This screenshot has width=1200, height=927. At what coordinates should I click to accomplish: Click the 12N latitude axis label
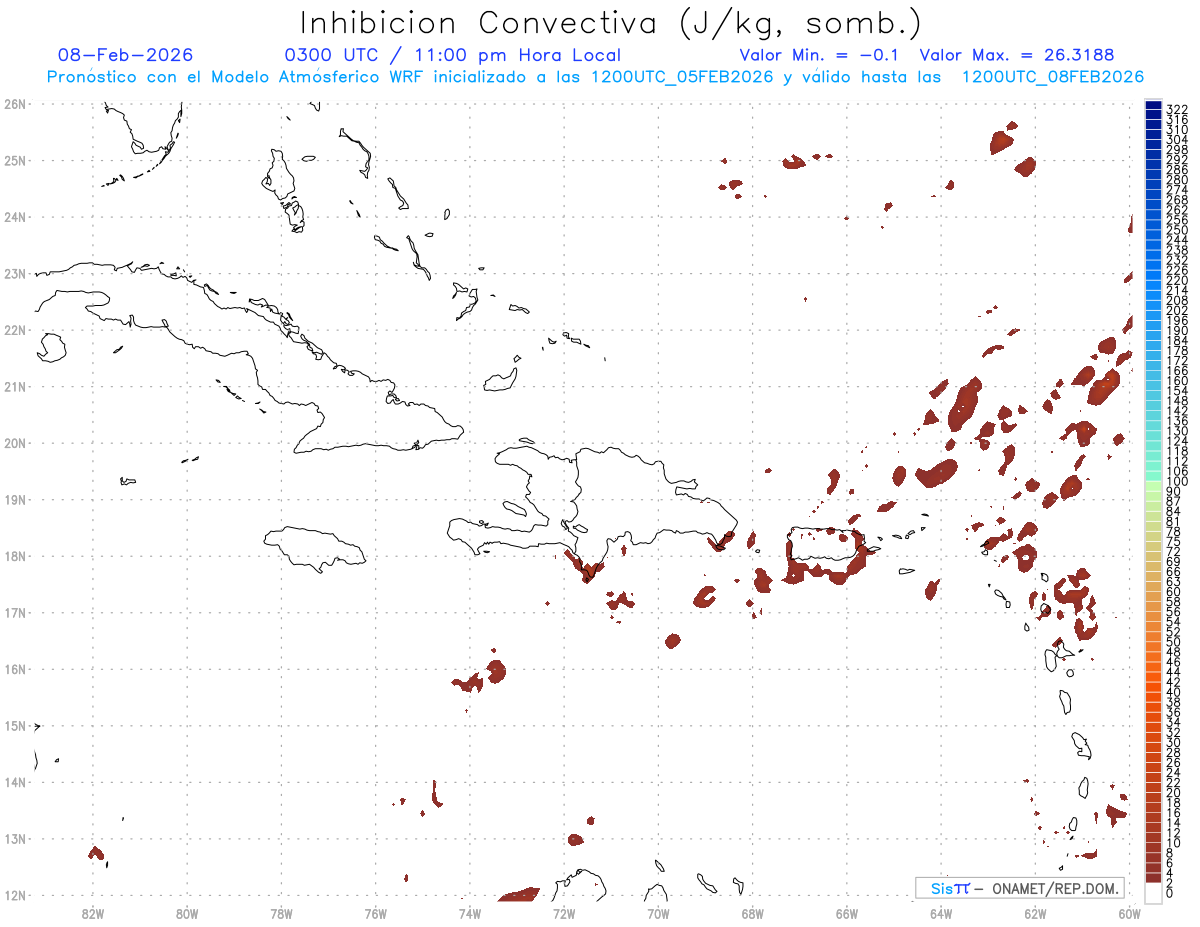pyautogui.click(x=15, y=895)
